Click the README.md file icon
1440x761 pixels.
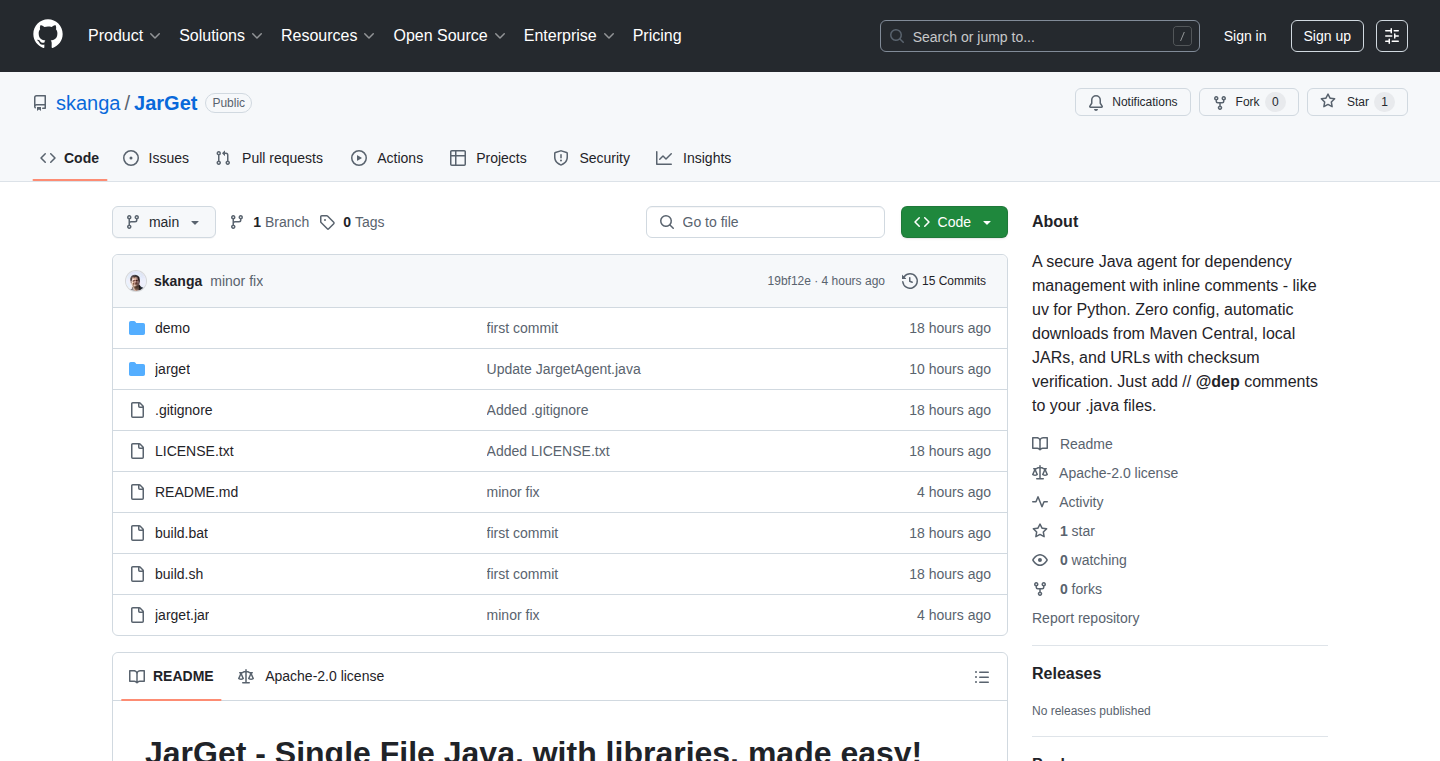pyautogui.click(x=137, y=492)
